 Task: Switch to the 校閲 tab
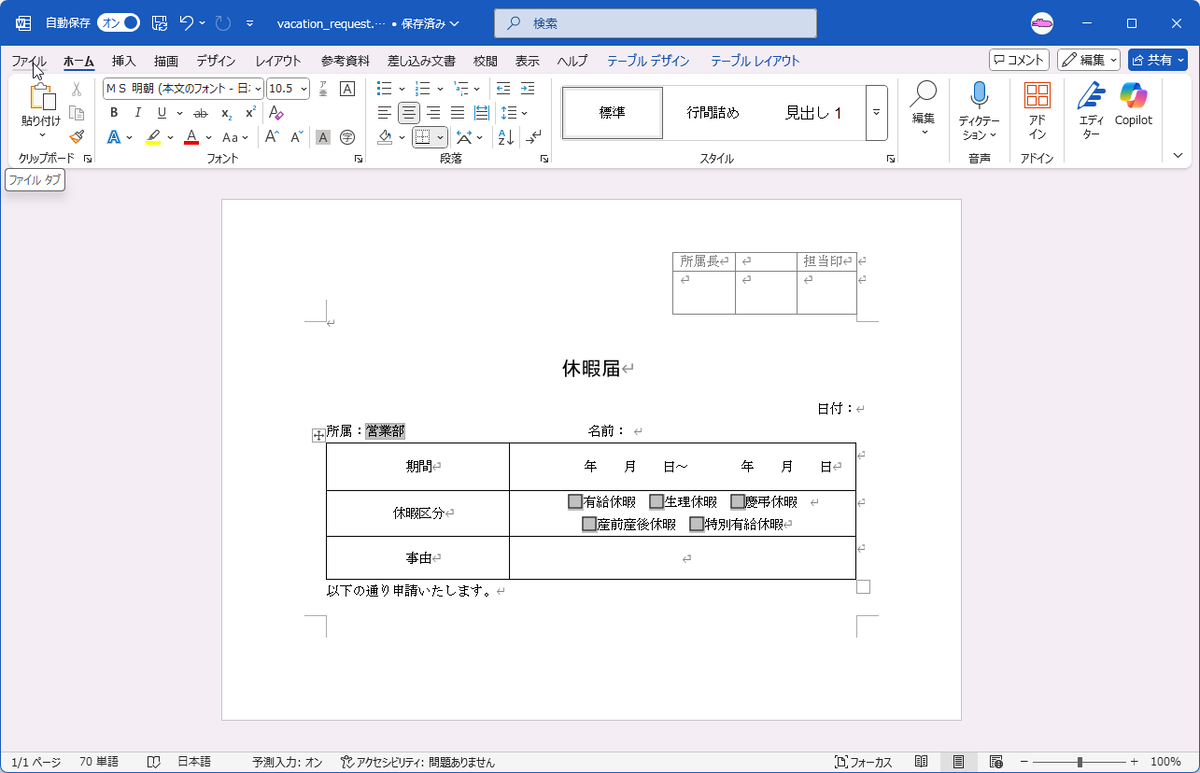[485, 61]
